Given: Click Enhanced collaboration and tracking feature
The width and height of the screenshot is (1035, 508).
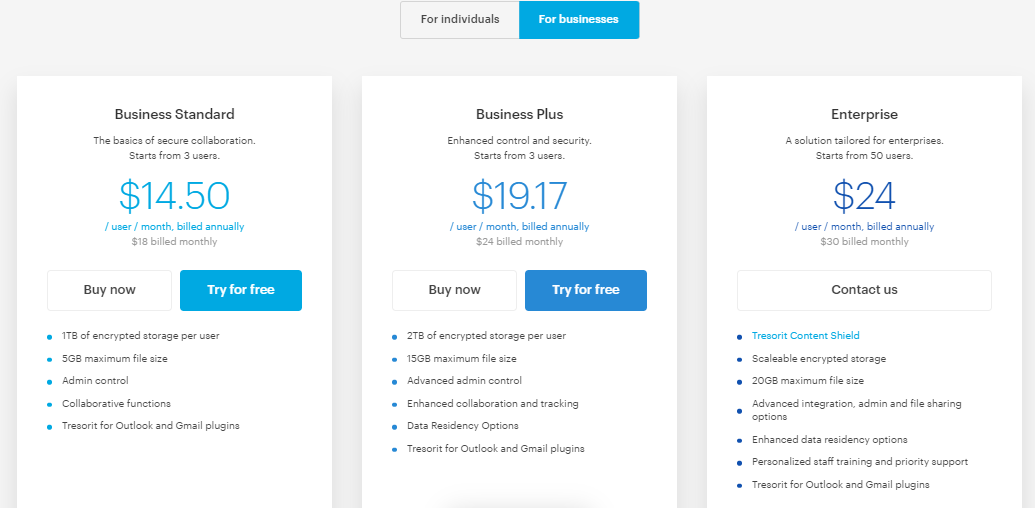Looking at the screenshot, I should click(x=492, y=403).
